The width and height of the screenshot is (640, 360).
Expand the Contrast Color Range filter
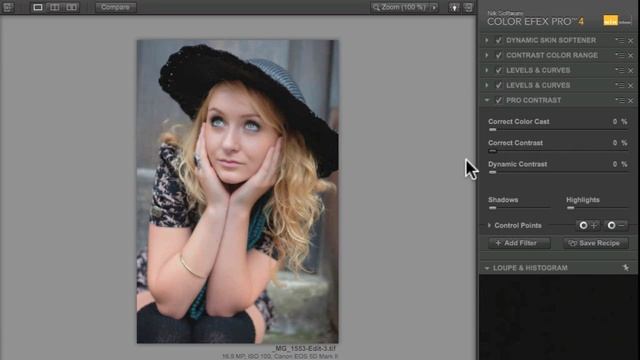[487, 55]
